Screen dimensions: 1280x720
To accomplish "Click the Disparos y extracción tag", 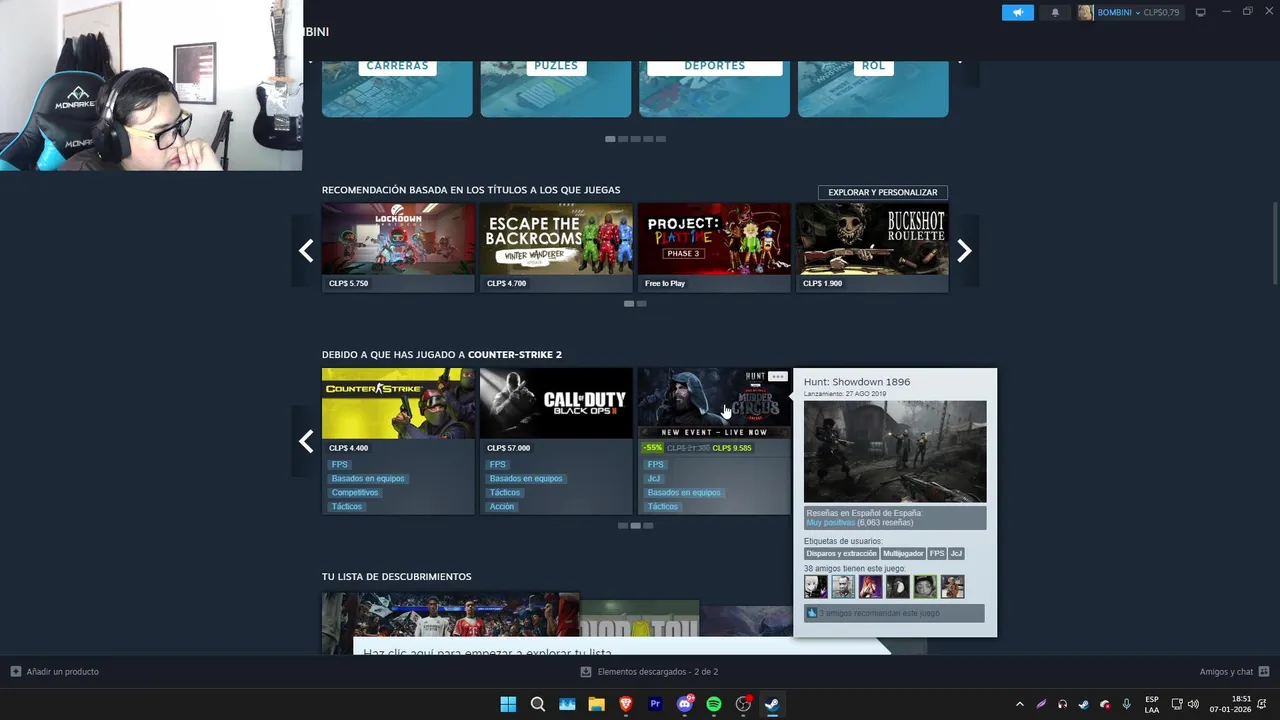I will (x=842, y=553).
